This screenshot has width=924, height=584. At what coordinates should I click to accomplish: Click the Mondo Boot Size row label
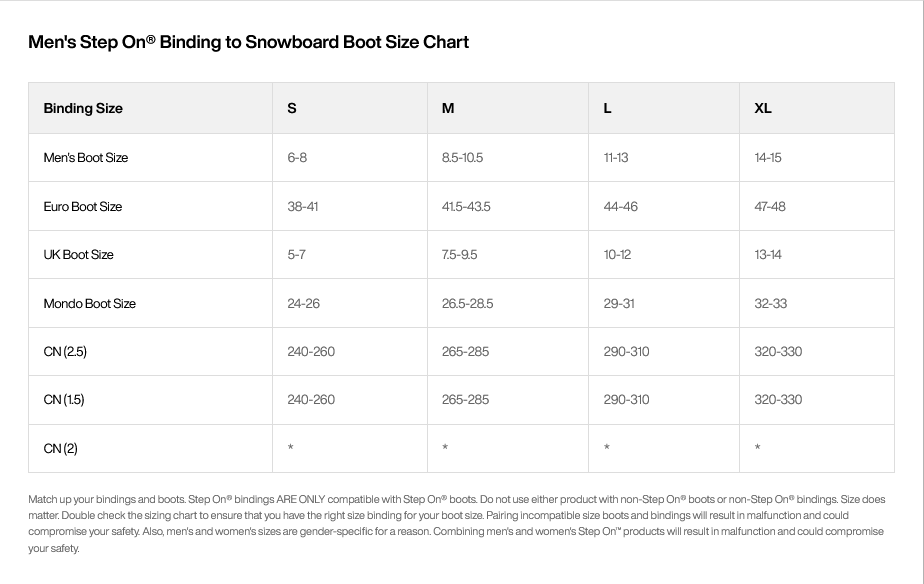(90, 303)
